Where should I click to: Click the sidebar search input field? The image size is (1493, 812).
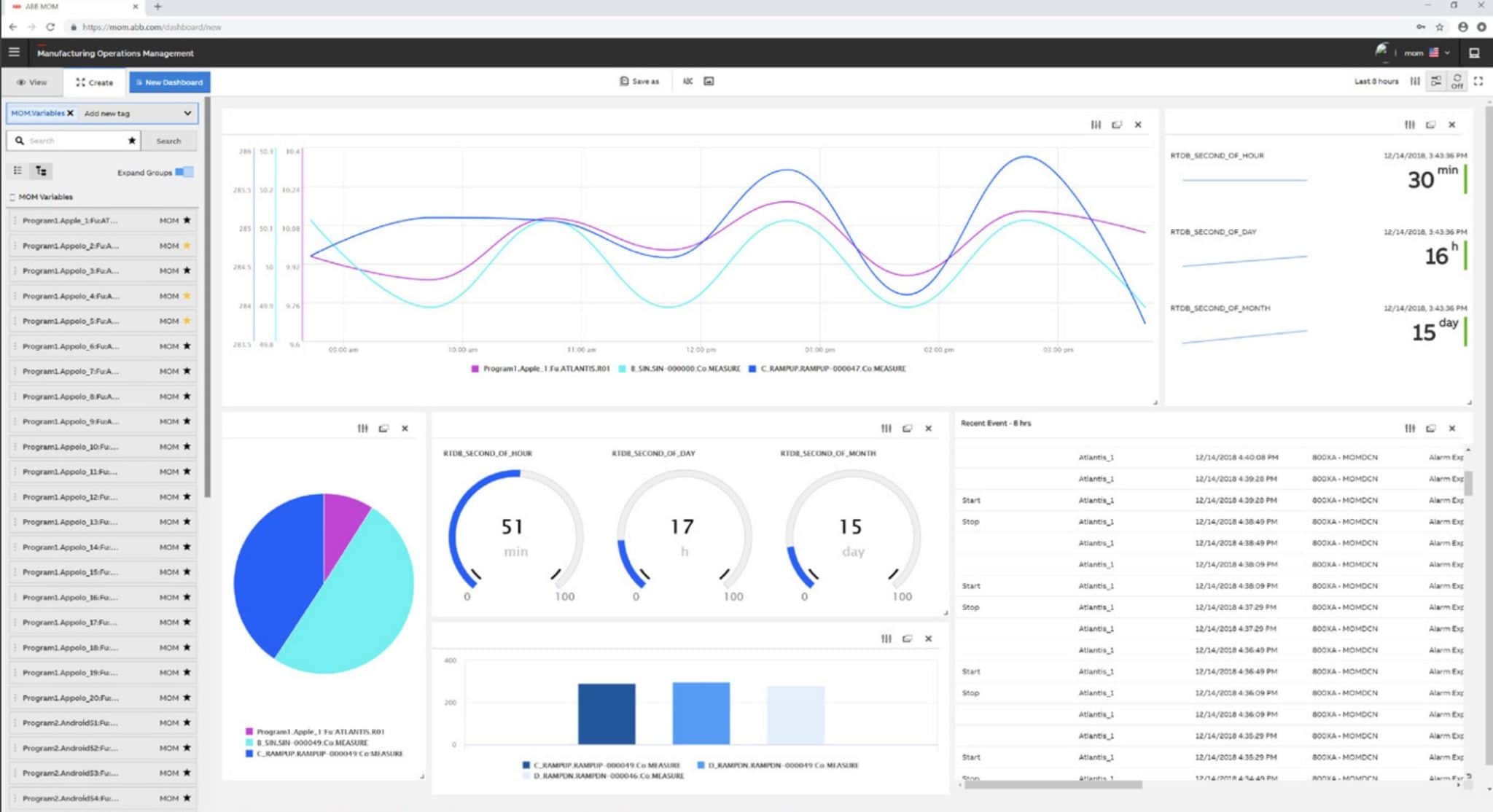pos(73,141)
